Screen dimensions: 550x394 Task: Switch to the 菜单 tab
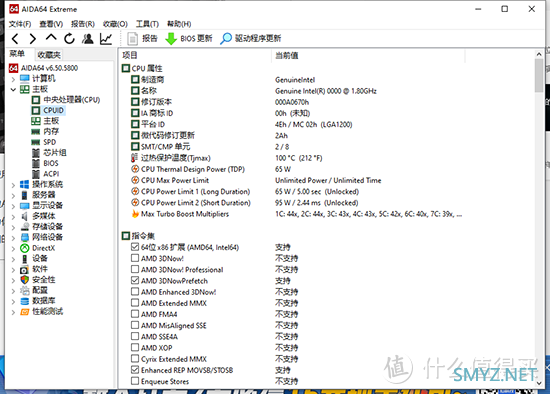17,54
